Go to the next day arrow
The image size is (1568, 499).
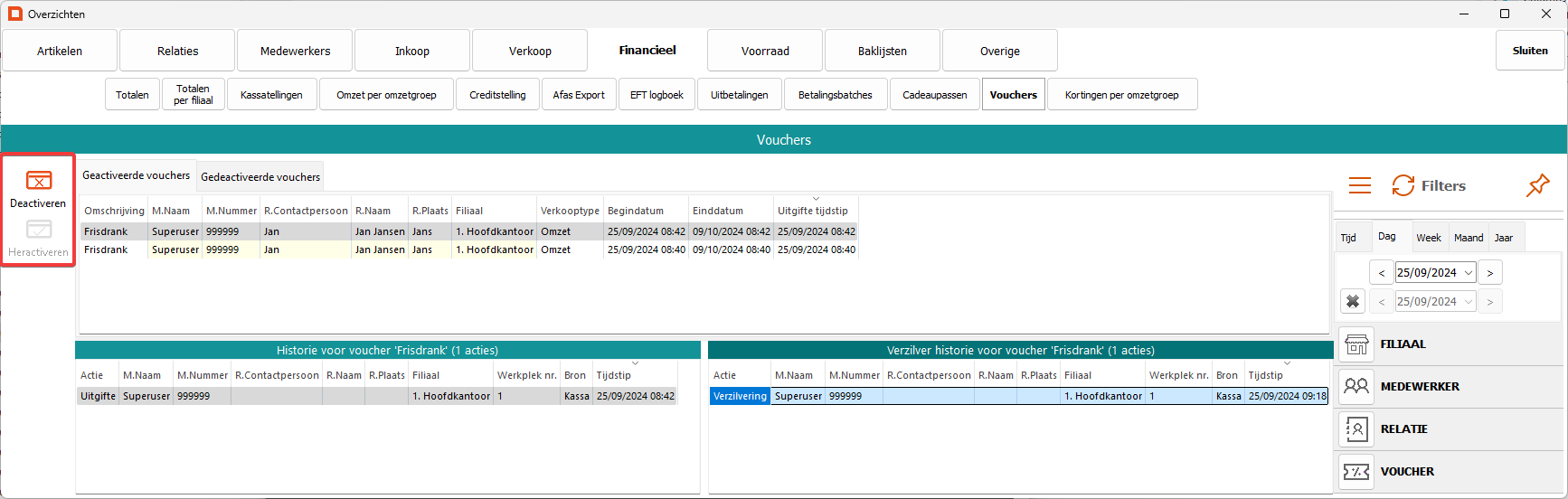[1490, 273]
